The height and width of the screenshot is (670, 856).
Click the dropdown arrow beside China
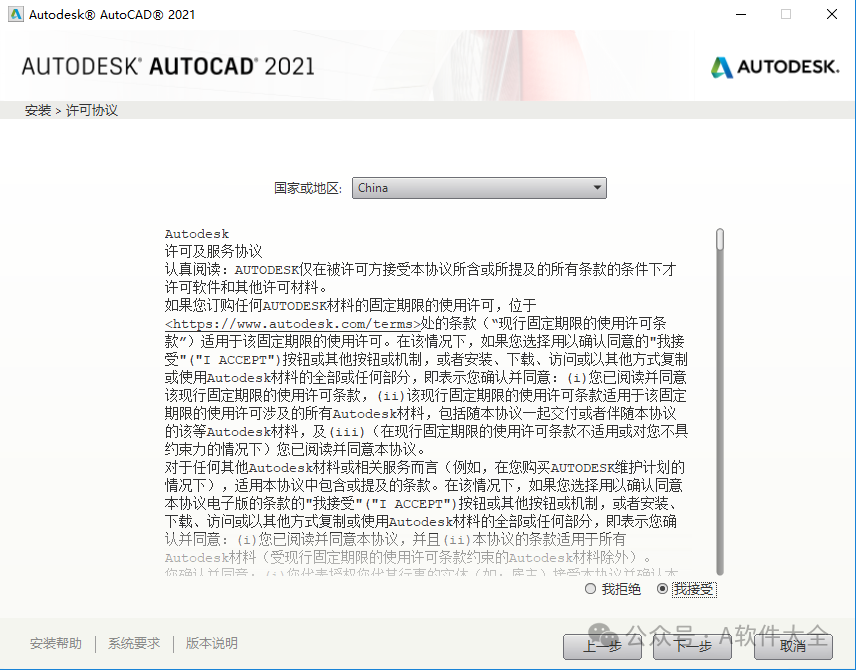click(597, 188)
